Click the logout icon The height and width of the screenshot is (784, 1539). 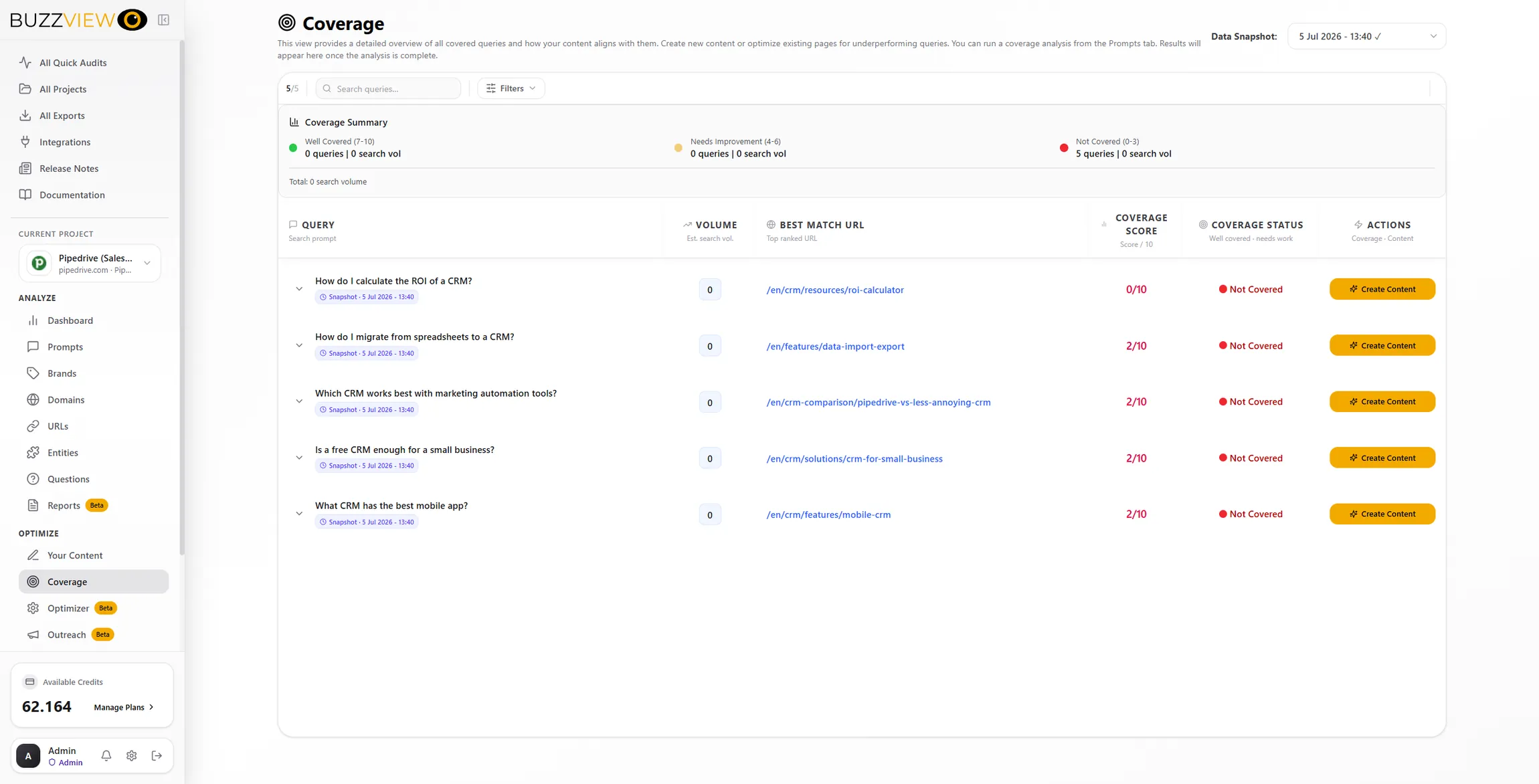pyautogui.click(x=157, y=755)
